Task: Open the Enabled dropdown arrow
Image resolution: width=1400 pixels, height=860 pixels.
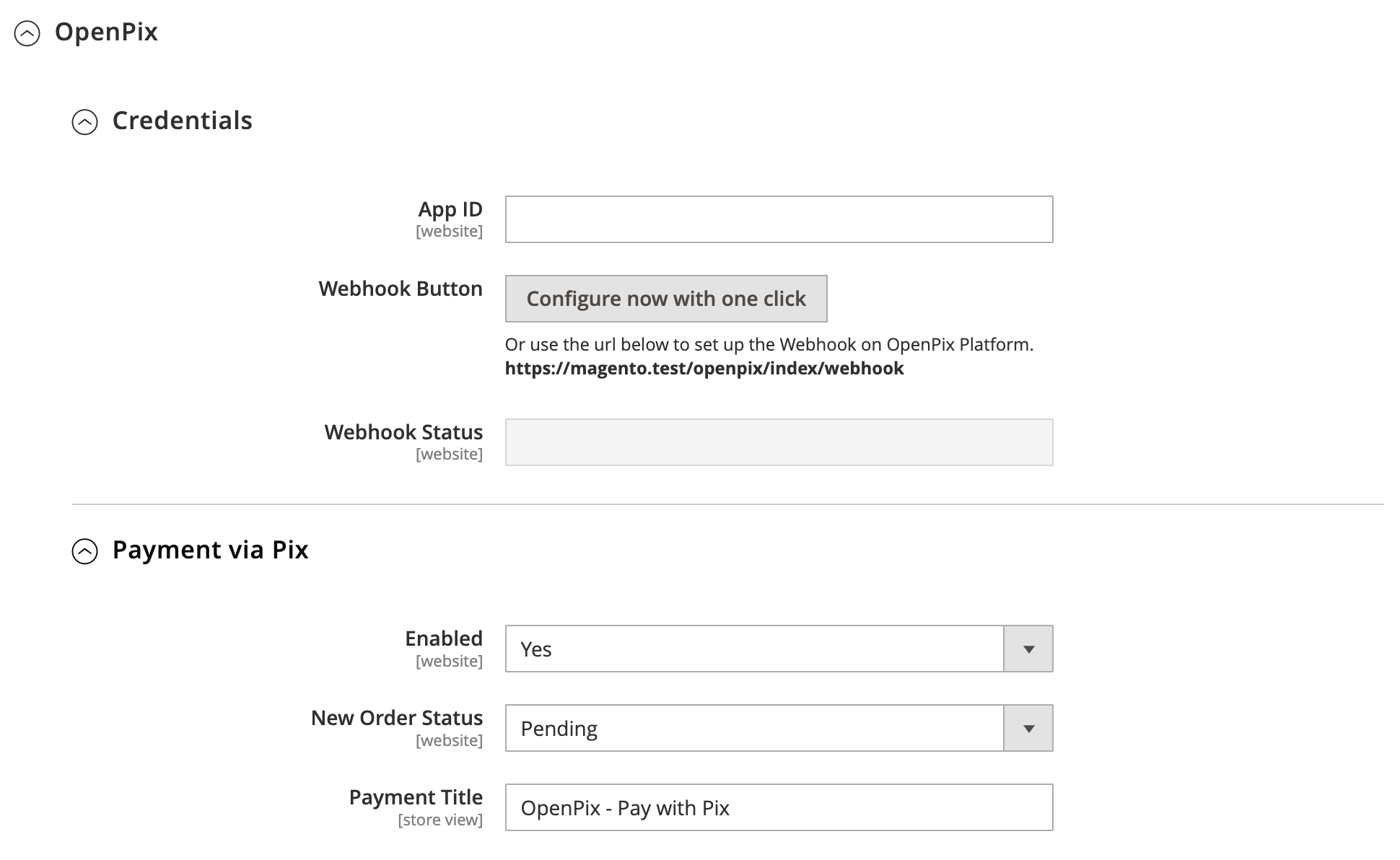Action: click(x=1028, y=649)
